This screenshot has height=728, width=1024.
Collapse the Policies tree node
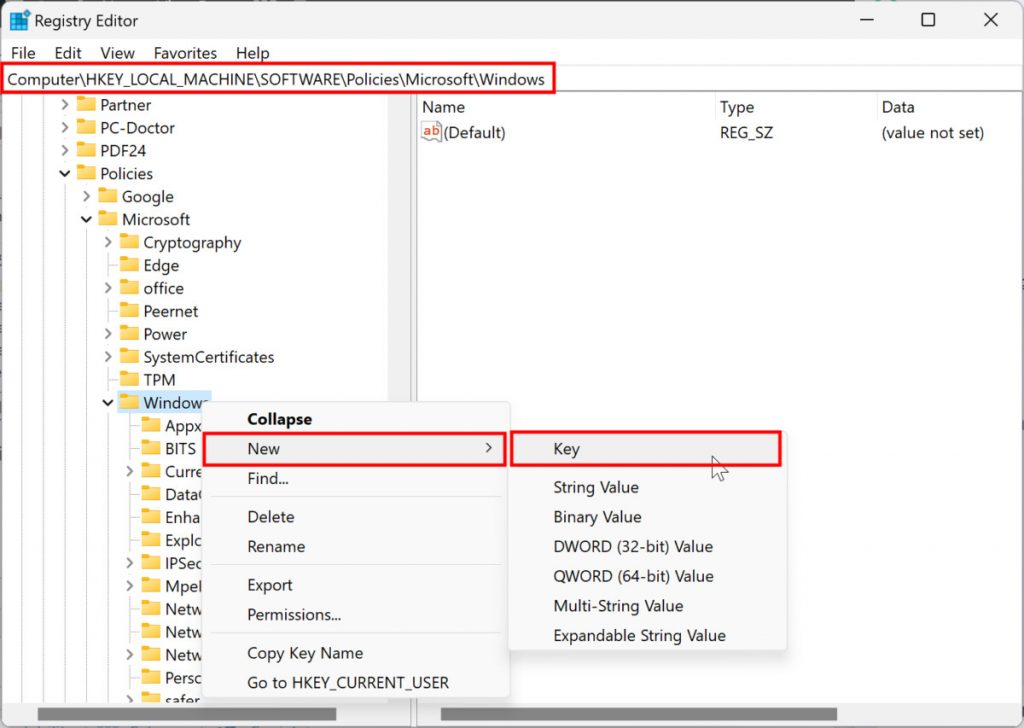tap(65, 173)
